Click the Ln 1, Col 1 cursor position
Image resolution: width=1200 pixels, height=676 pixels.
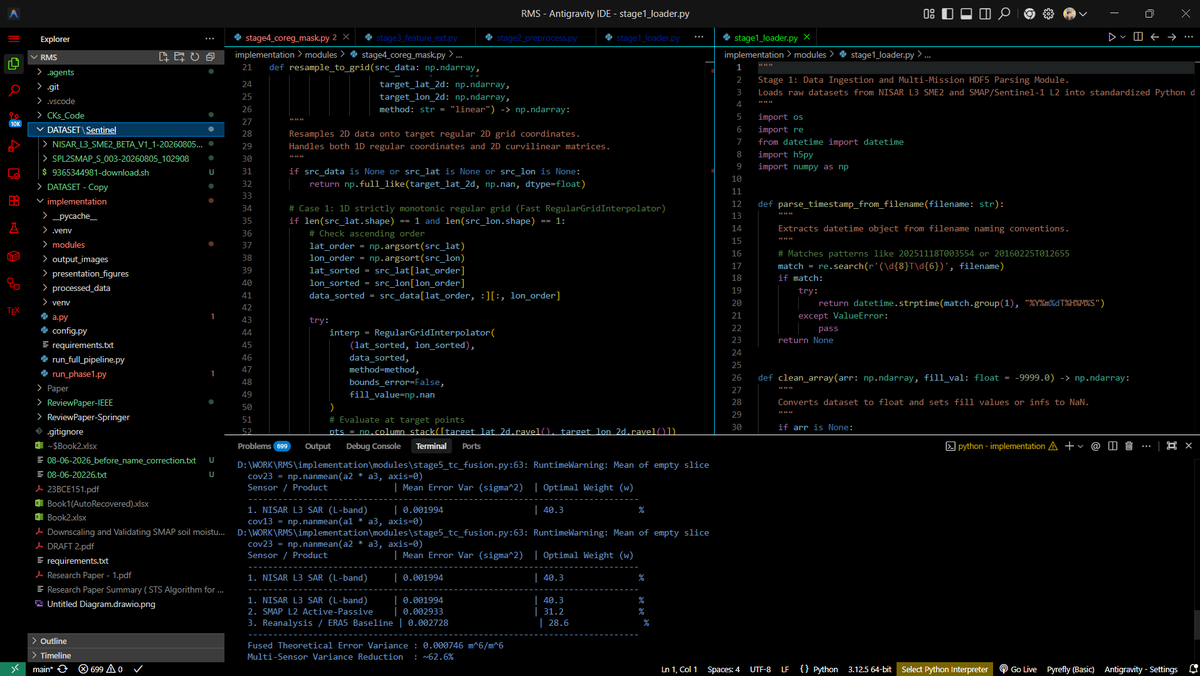(x=679, y=669)
